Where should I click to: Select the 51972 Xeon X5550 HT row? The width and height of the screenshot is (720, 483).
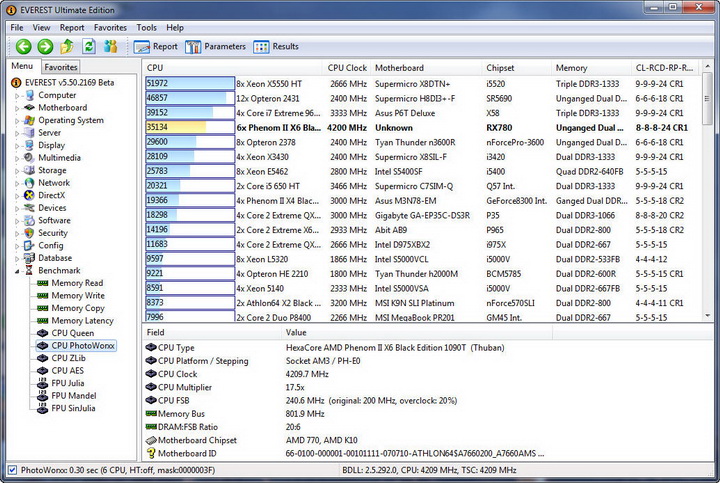pos(422,84)
